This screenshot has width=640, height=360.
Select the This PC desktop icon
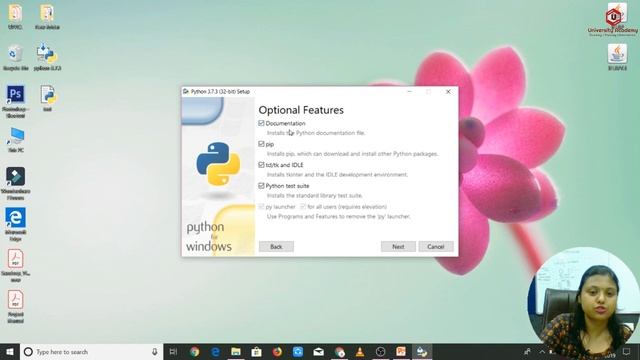[16, 140]
